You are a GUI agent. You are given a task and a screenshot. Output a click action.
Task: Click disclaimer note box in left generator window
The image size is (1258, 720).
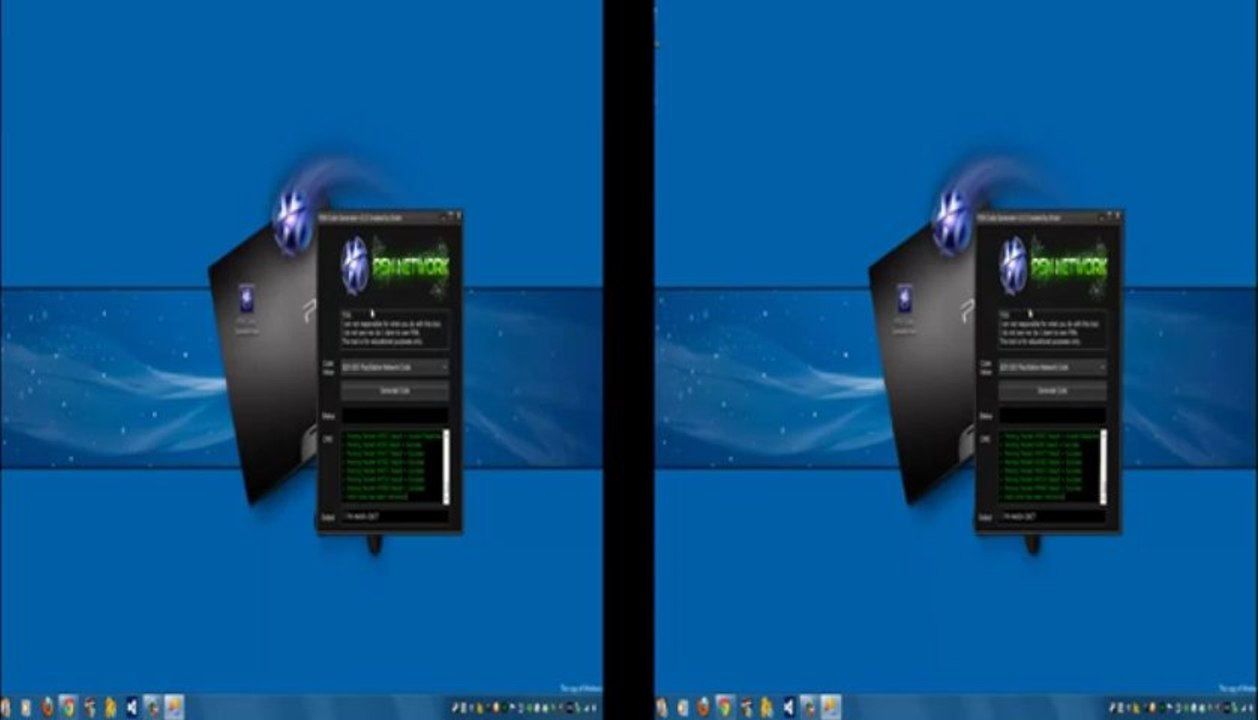395,330
